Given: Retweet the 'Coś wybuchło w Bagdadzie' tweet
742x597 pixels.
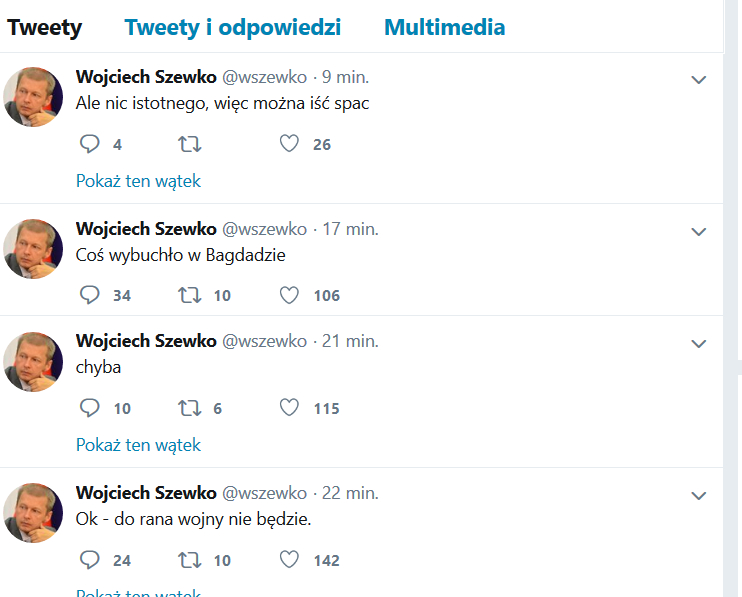Looking at the screenshot, I should (x=189, y=295).
